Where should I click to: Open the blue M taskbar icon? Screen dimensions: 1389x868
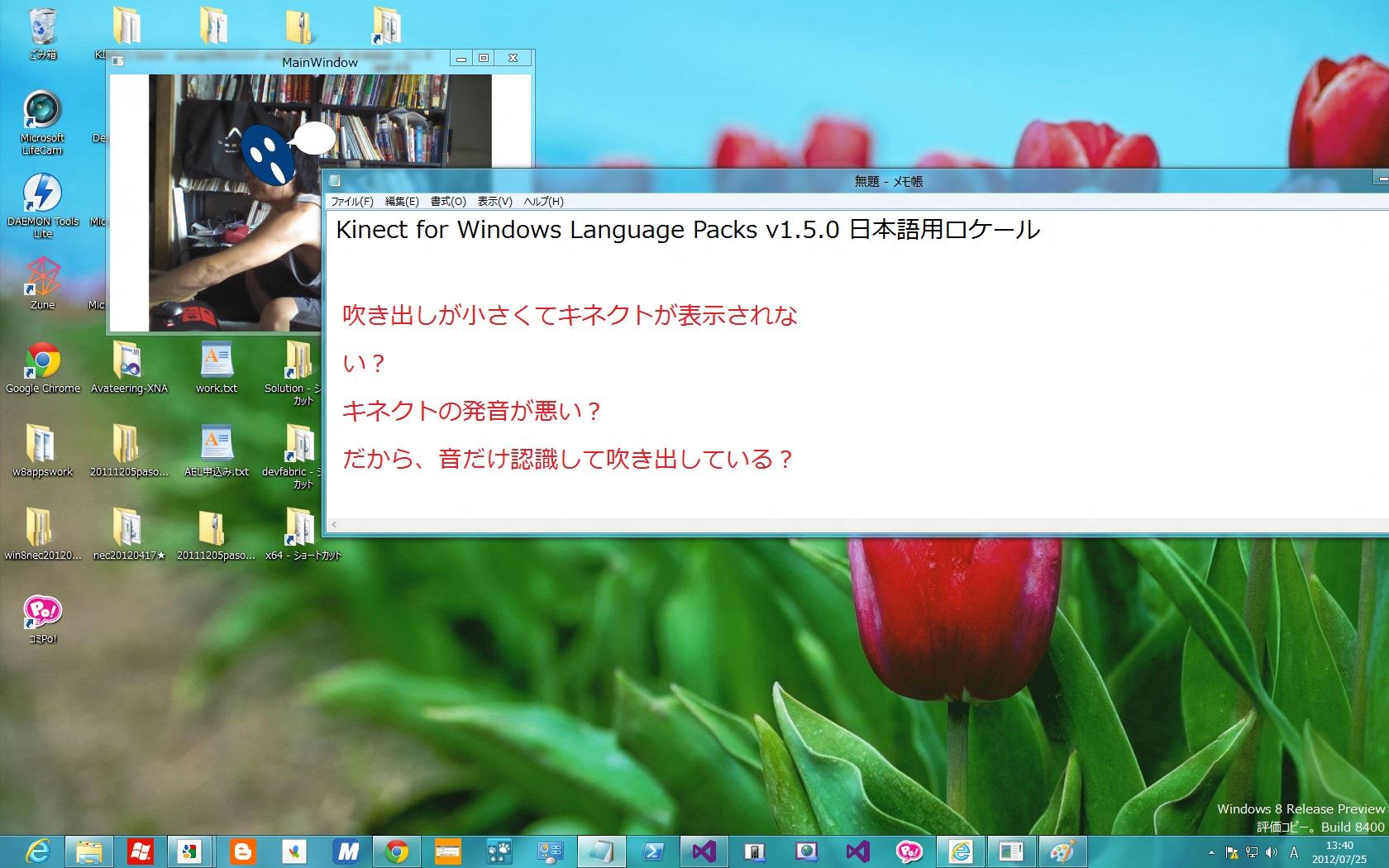[x=346, y=851]
